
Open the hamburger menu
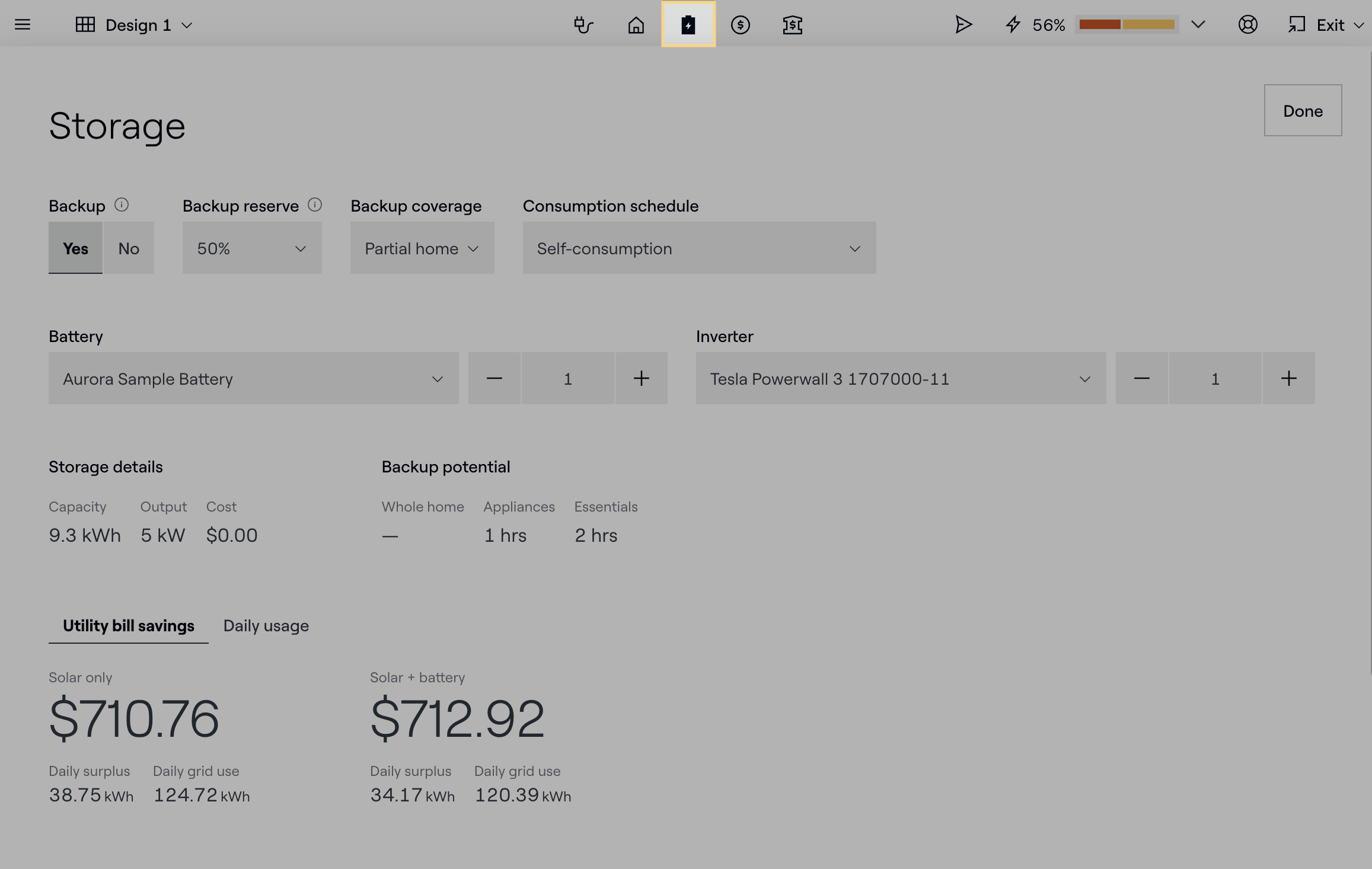(x=23, y=24)
